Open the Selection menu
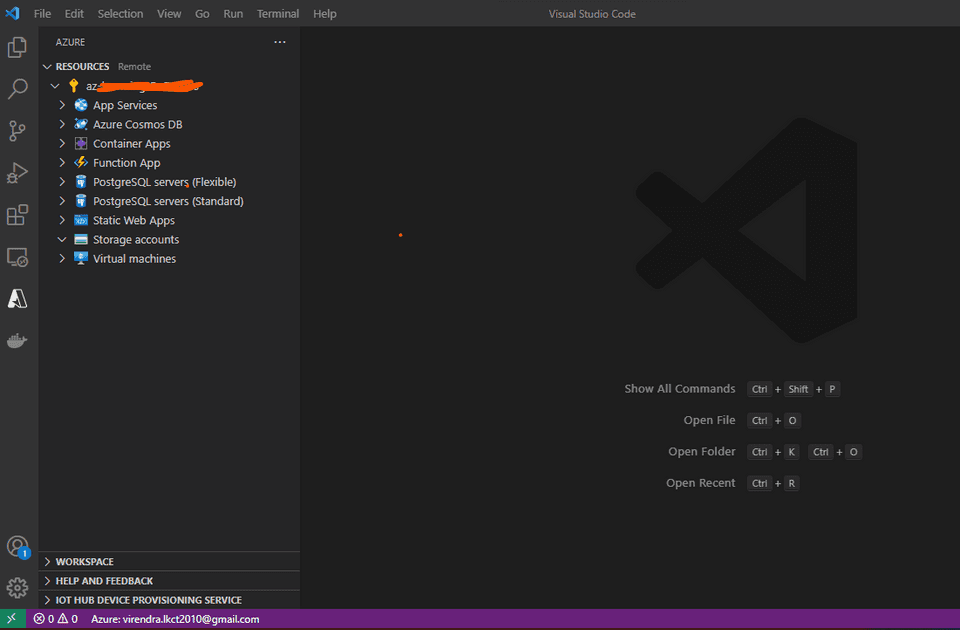 pyautogui.click(x=120, y=13)
